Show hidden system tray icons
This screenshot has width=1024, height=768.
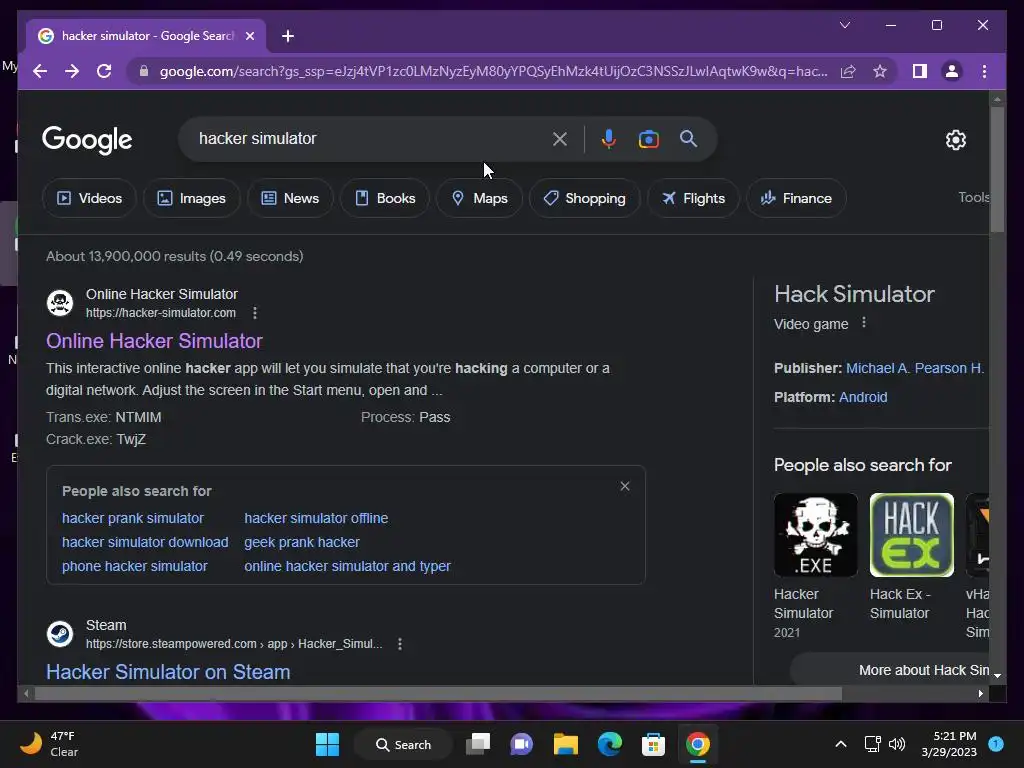841,744
